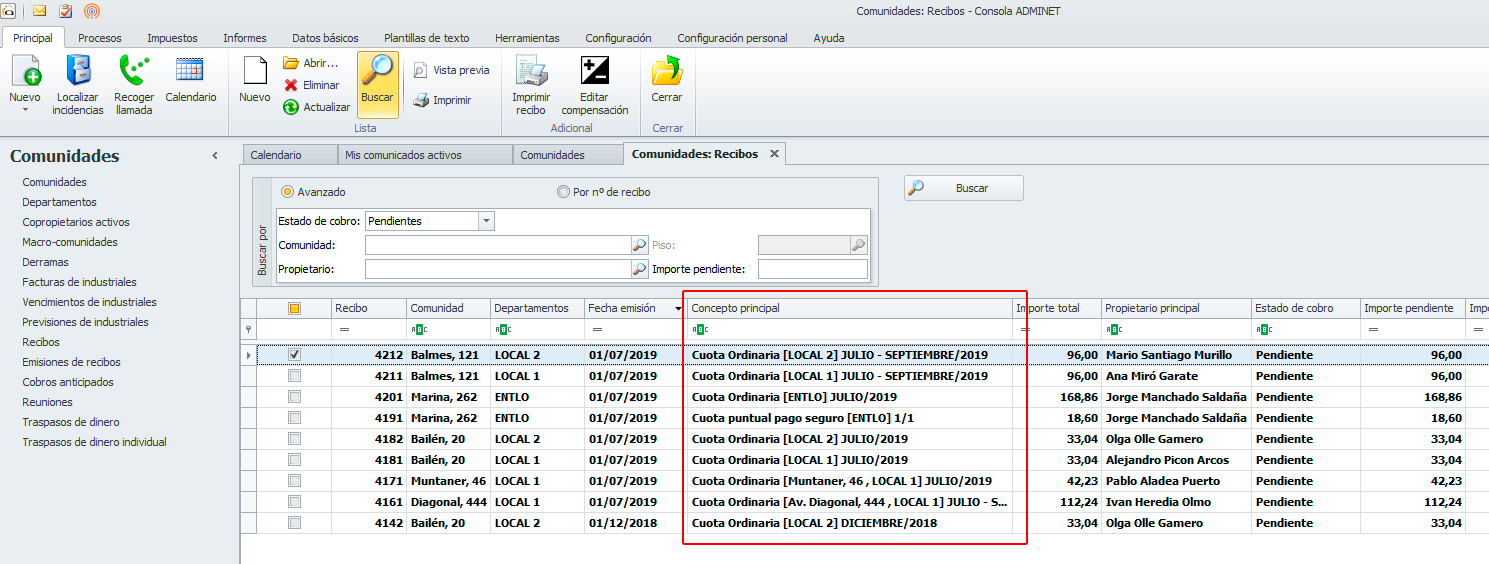Click the Imprimir printer button
Image resolution: width=1489 pixels, height=564 pixels.
(442, 100)
